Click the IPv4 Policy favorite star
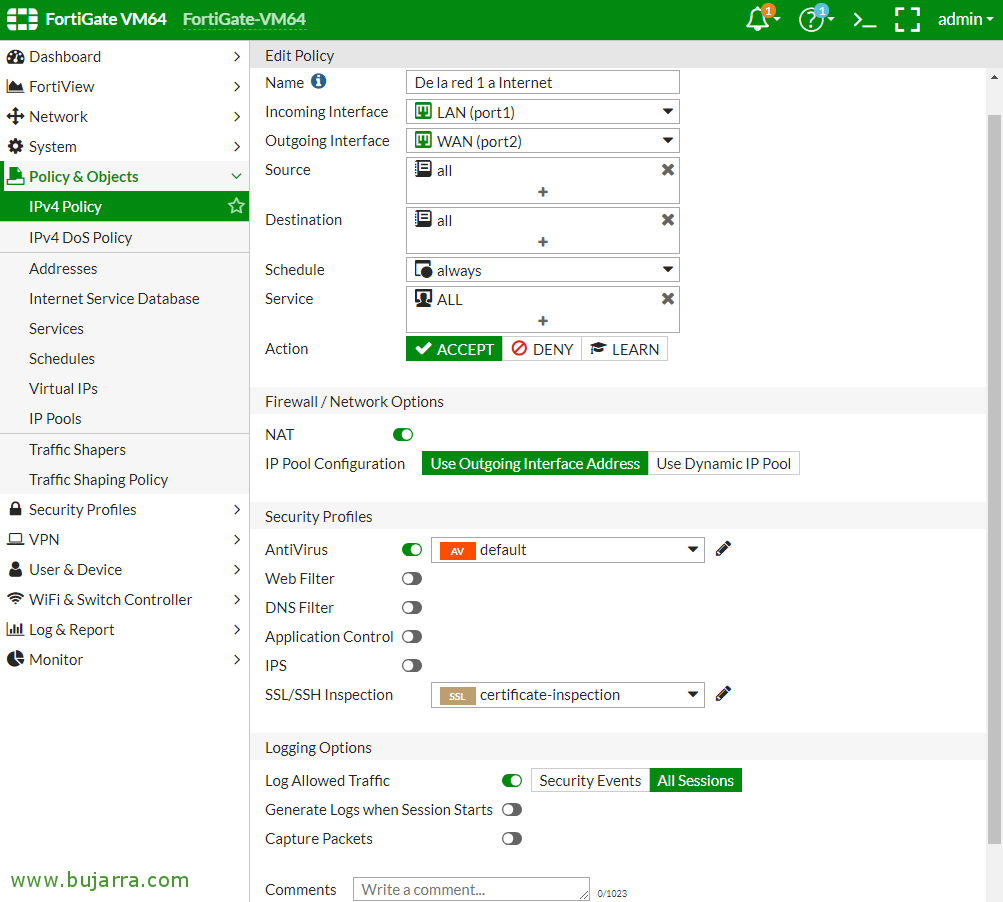This screenshot has width=1003, height=902. coord(236,206)
